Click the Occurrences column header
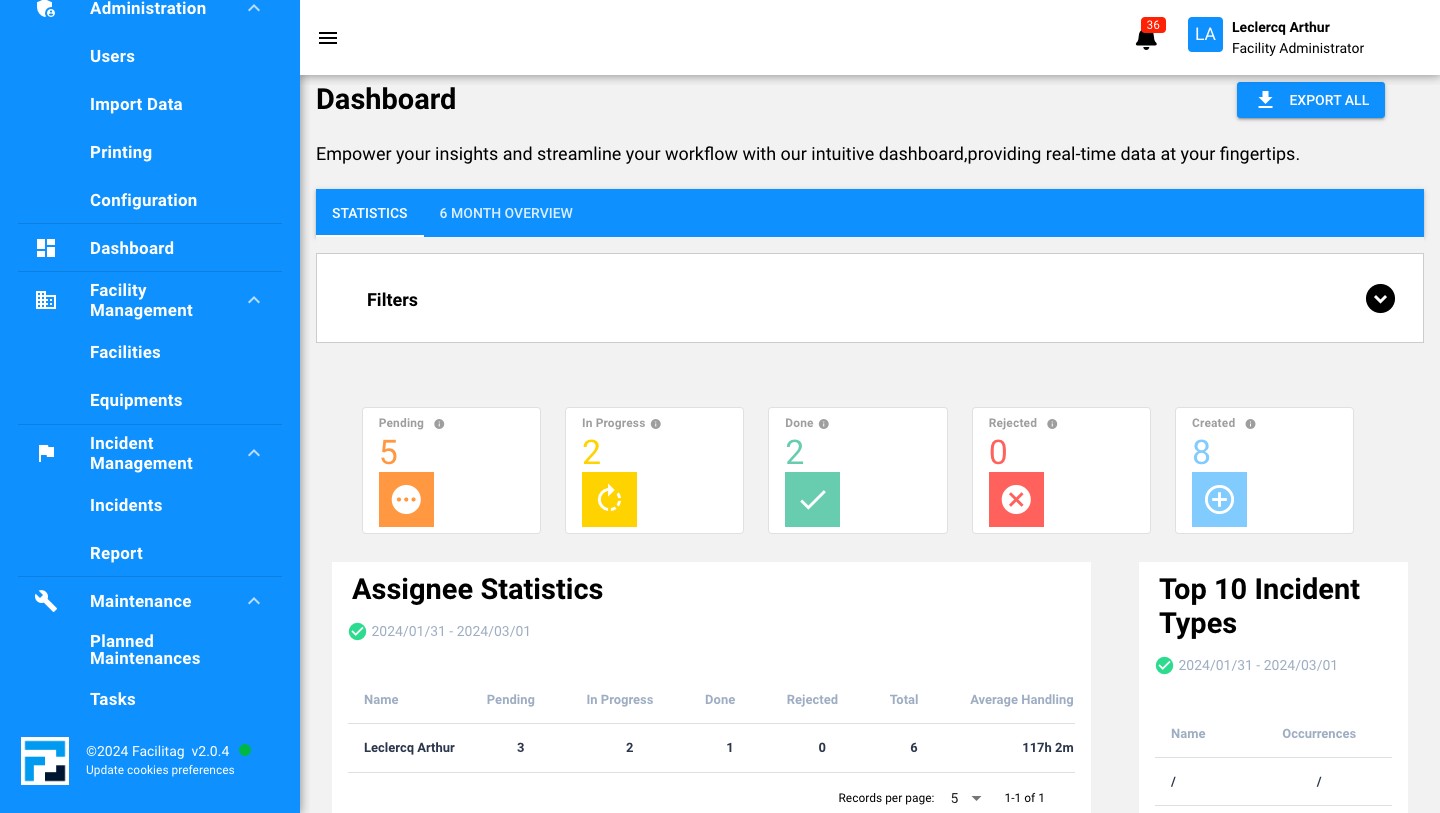Image resolution: width=1440 pixels, height=813 pixels. 1319,734
